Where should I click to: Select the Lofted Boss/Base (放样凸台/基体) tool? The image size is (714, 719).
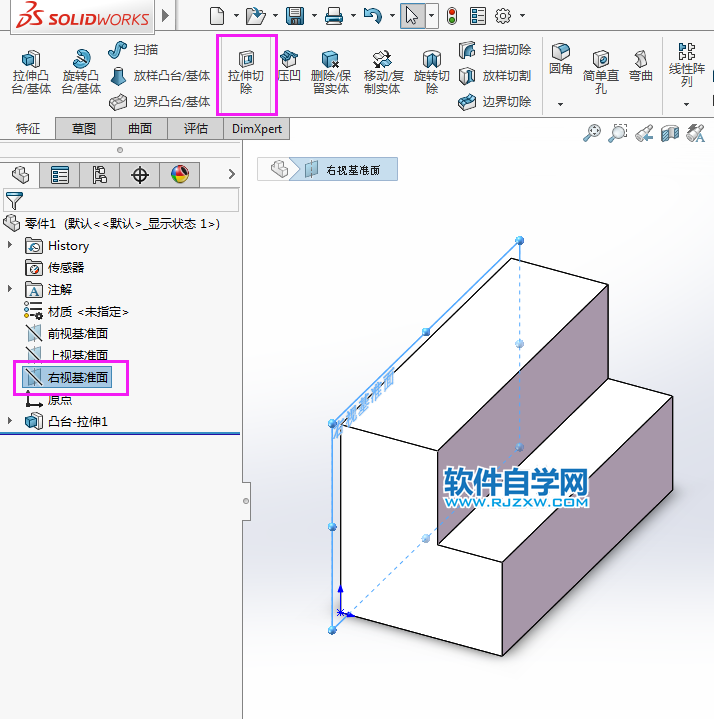(160, 76)
